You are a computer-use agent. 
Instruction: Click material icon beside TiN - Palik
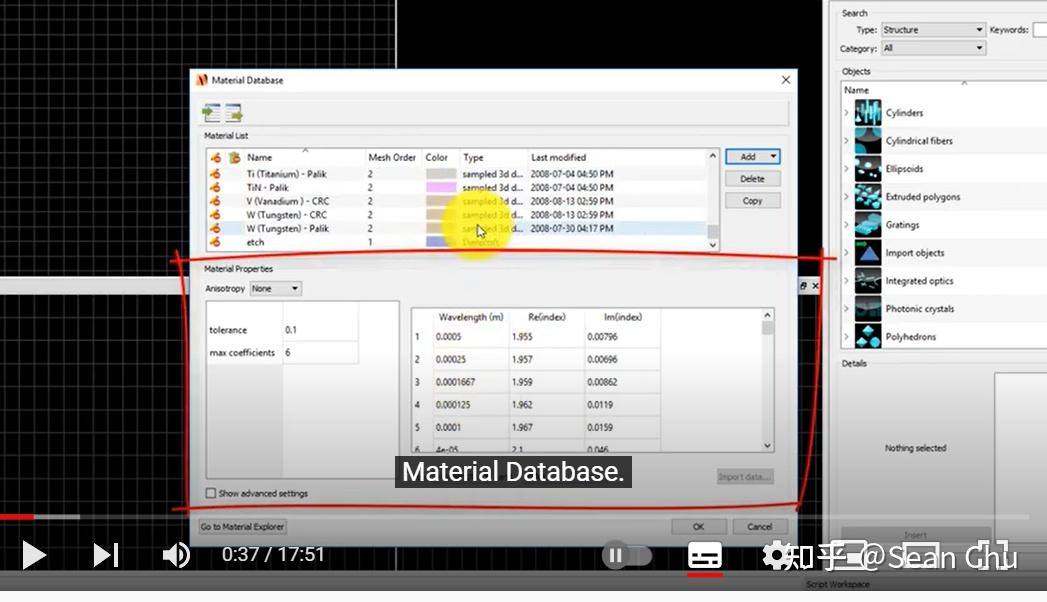(x=215, y=188)
